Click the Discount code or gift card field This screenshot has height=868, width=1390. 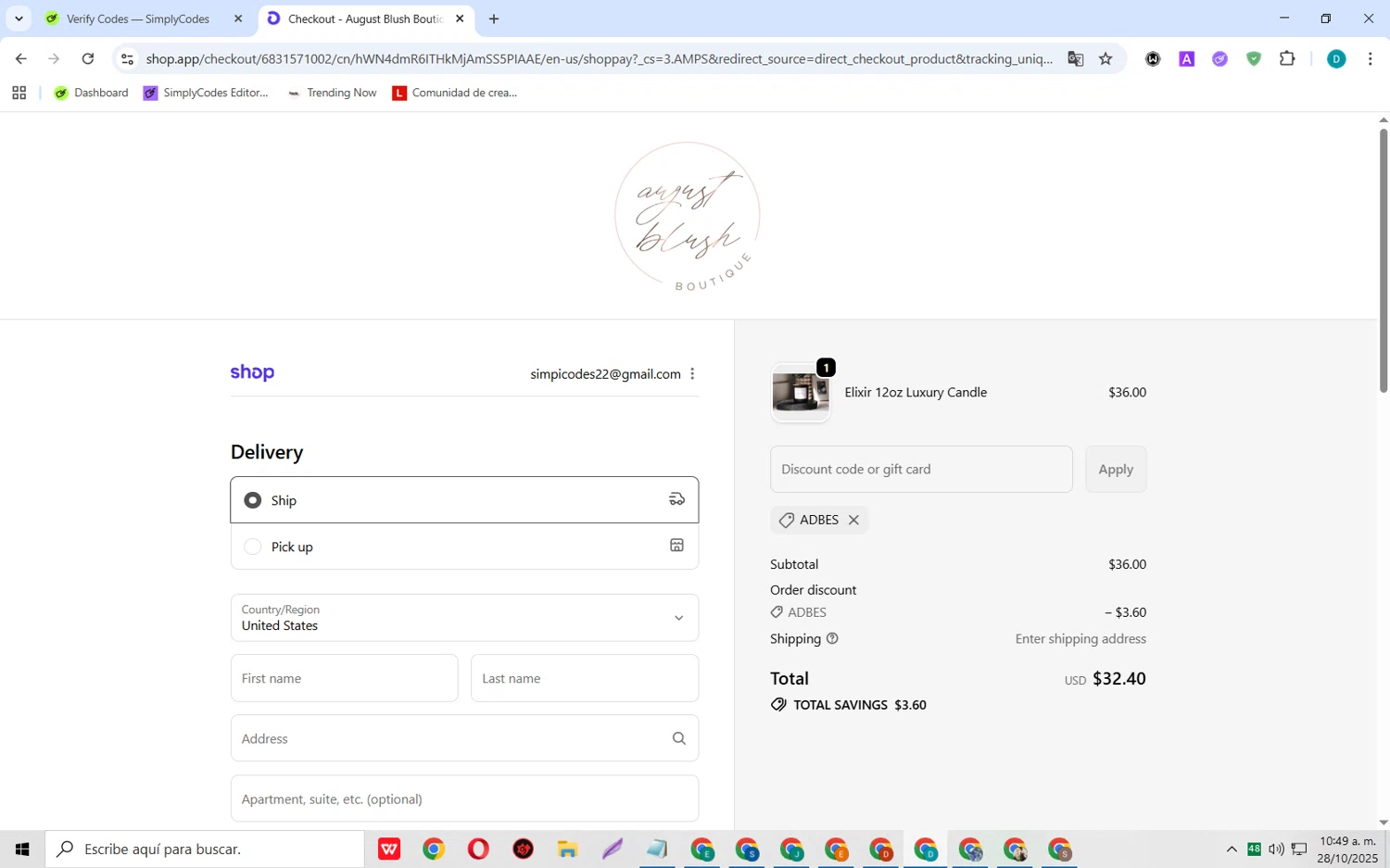[x=921, y=469]
